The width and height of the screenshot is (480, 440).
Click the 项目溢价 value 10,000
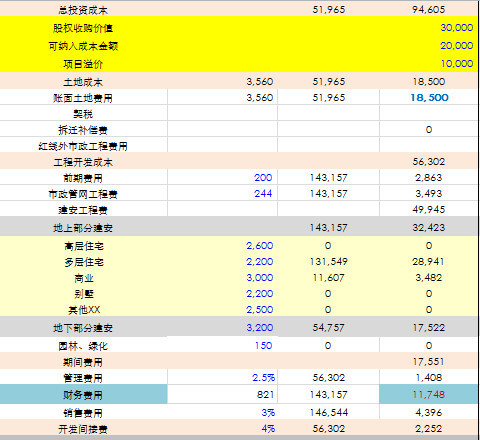pos(457,63)
